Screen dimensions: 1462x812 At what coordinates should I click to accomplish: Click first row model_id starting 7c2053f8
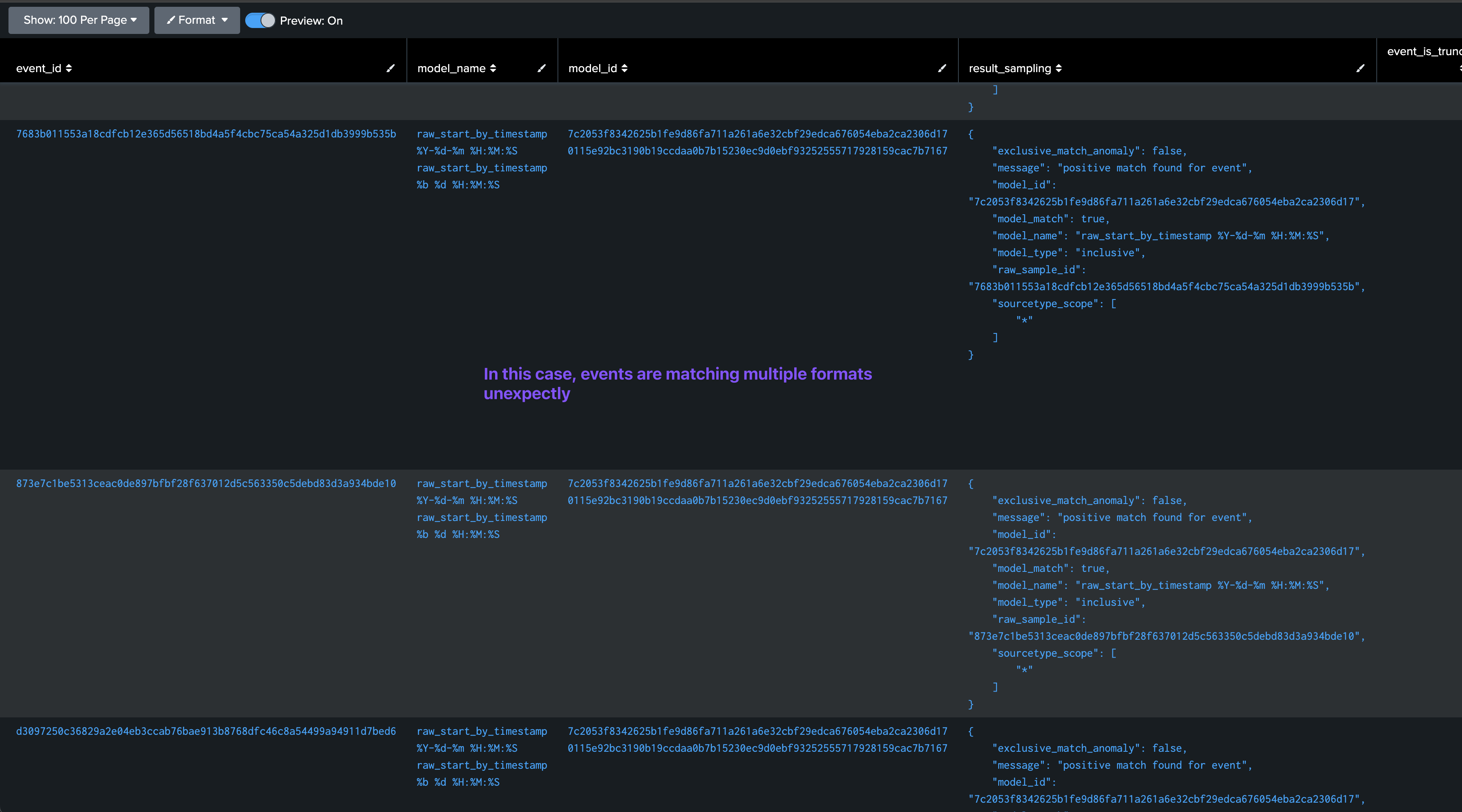(757, 134)
